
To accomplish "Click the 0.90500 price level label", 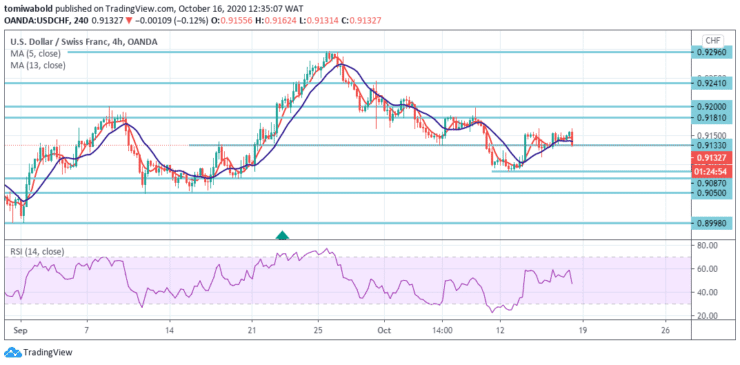I will (712, 194).
